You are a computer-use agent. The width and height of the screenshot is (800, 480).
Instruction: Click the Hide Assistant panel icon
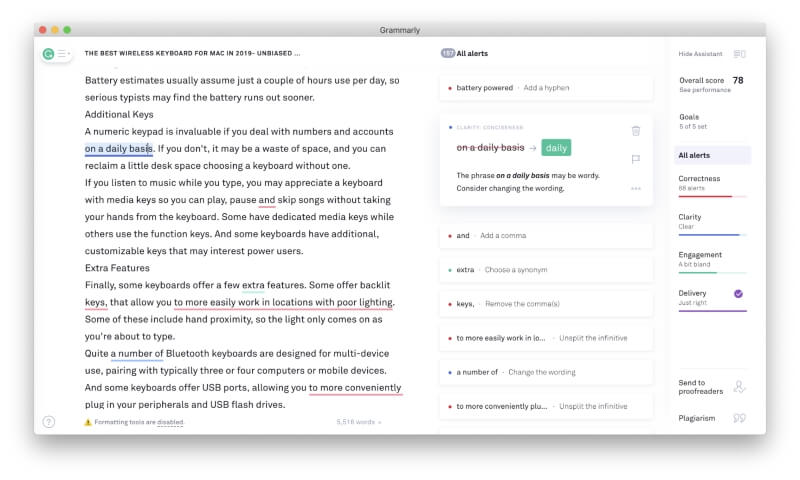pos(739,54)
